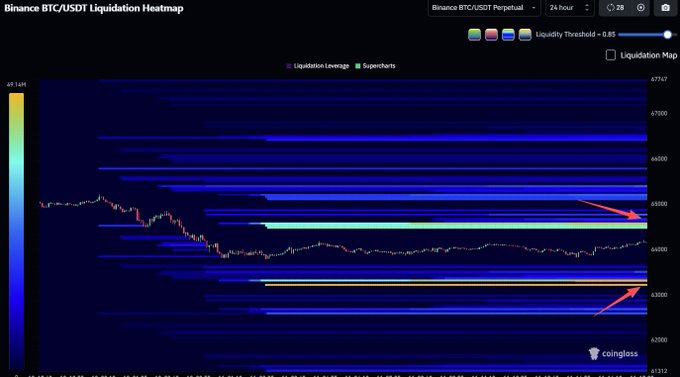This screenshot has height=377, width=680.
Task: Click the Liquidity Threshold = 0.85 label
Action: click(575, 35)
